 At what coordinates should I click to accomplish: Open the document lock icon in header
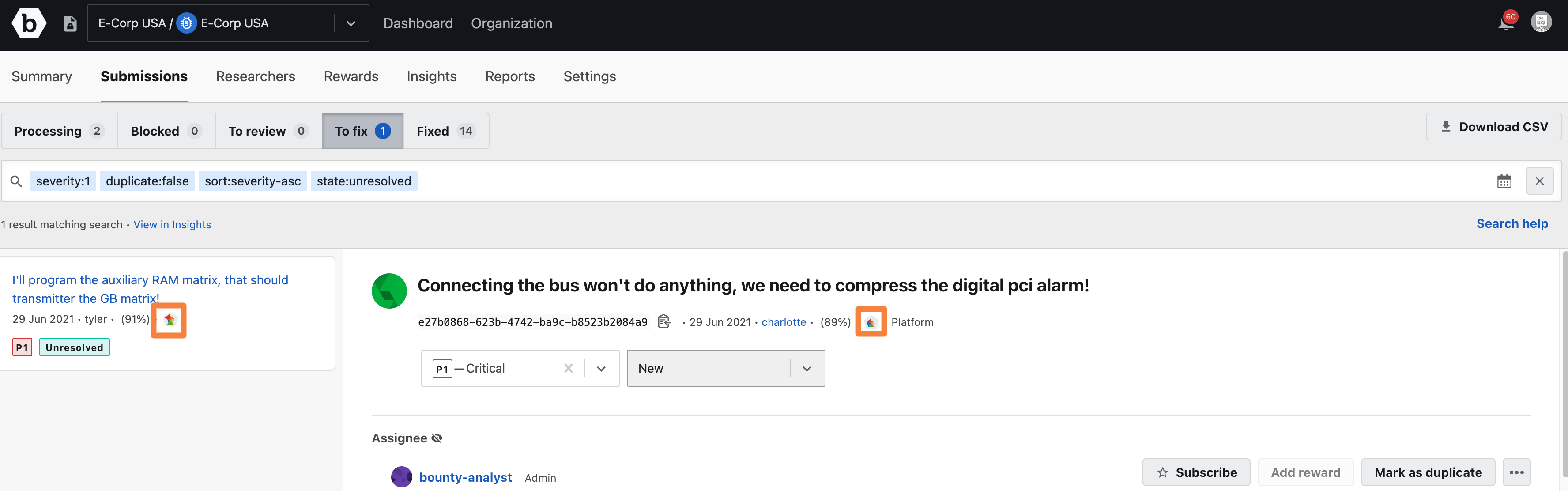(71, 24)
